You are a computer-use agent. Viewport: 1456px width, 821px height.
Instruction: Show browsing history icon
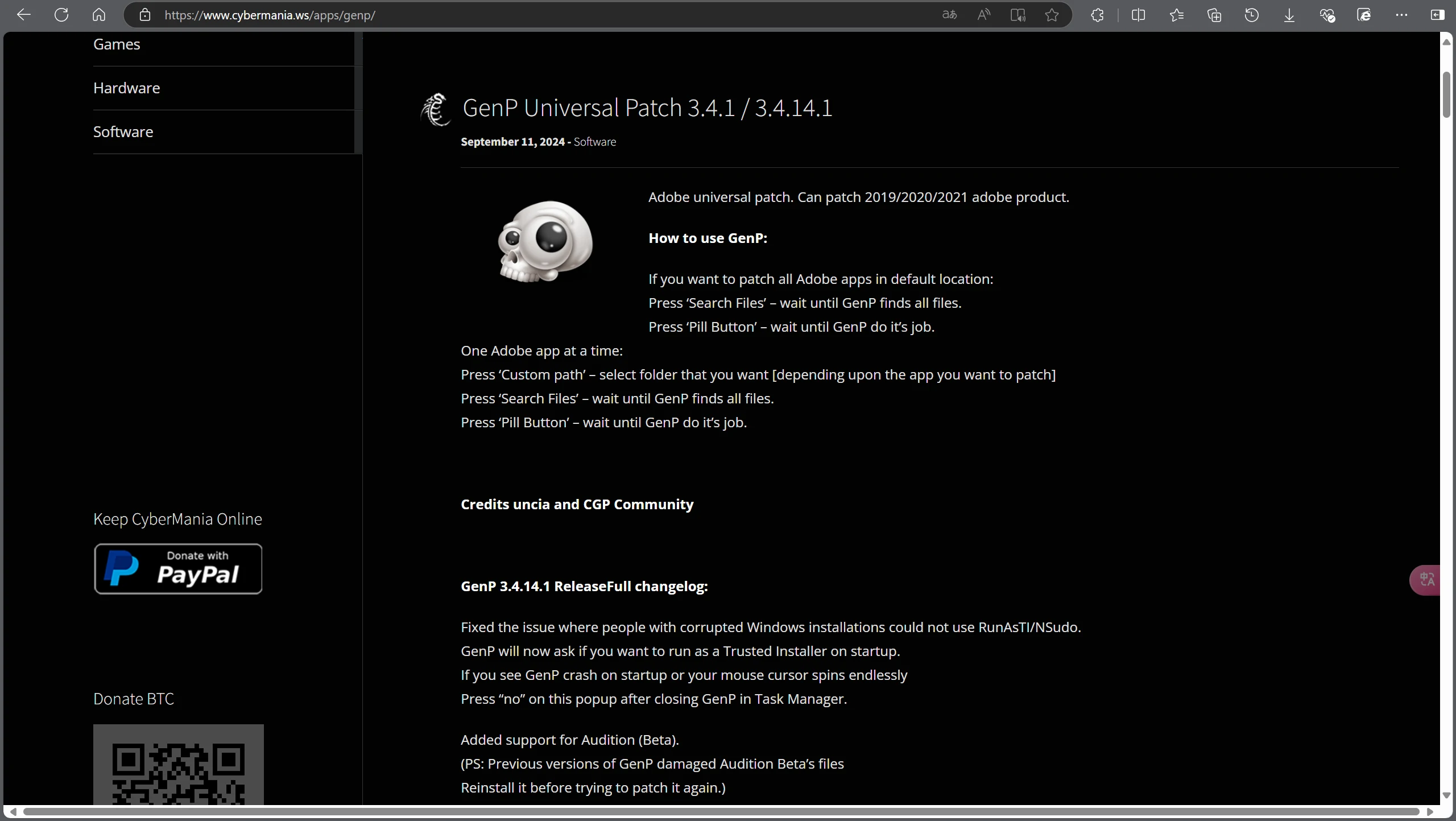coord(1251,15)
